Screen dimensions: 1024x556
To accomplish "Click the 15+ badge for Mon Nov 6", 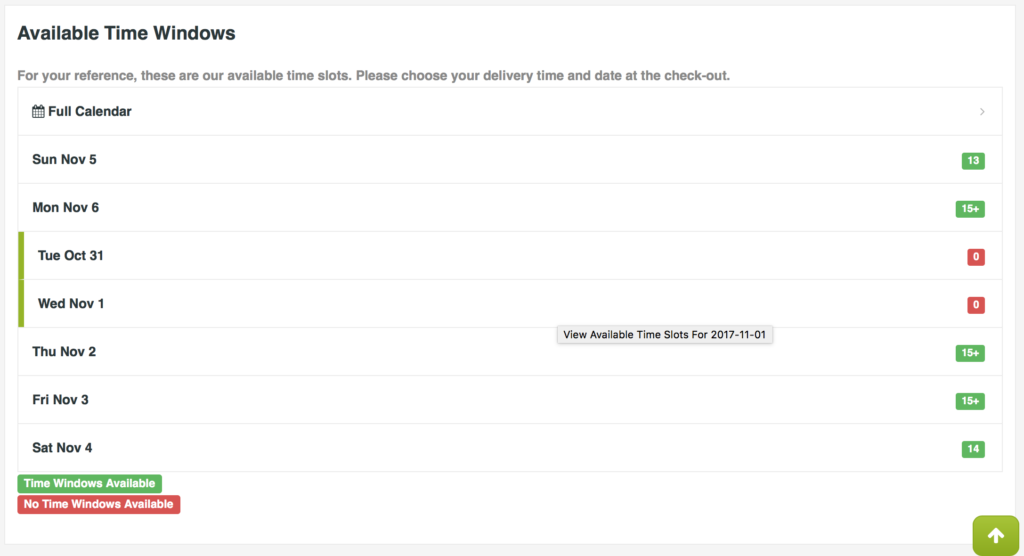I will 970,209.
